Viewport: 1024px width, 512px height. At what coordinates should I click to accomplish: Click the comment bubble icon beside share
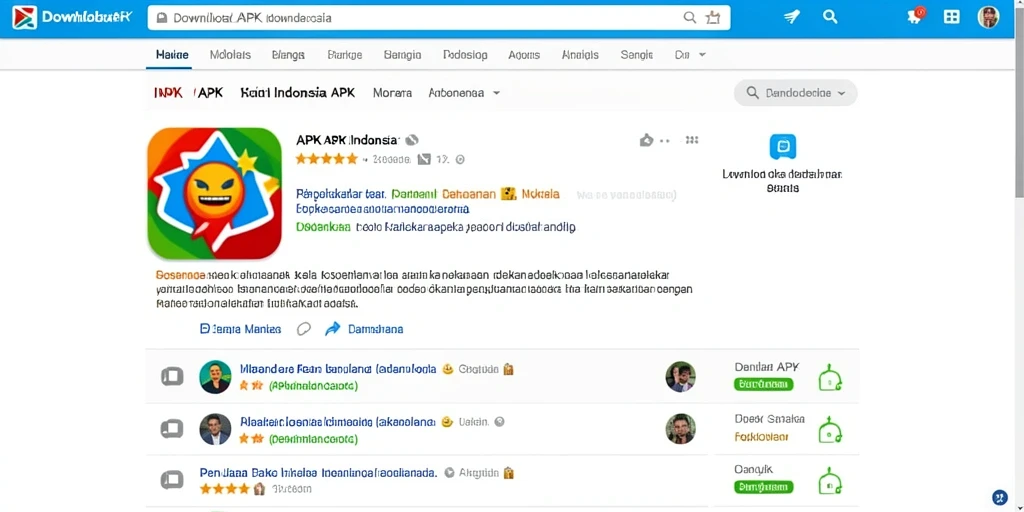(x=304, y=328)
